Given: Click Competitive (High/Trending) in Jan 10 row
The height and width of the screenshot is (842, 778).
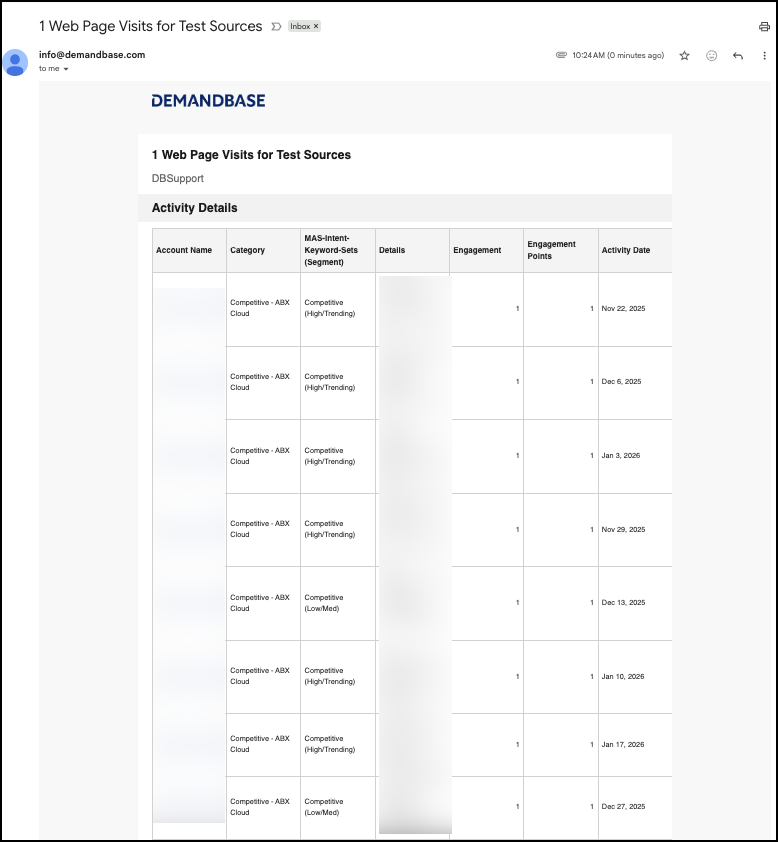Looking at the screenshot, I should click(330, 676).
